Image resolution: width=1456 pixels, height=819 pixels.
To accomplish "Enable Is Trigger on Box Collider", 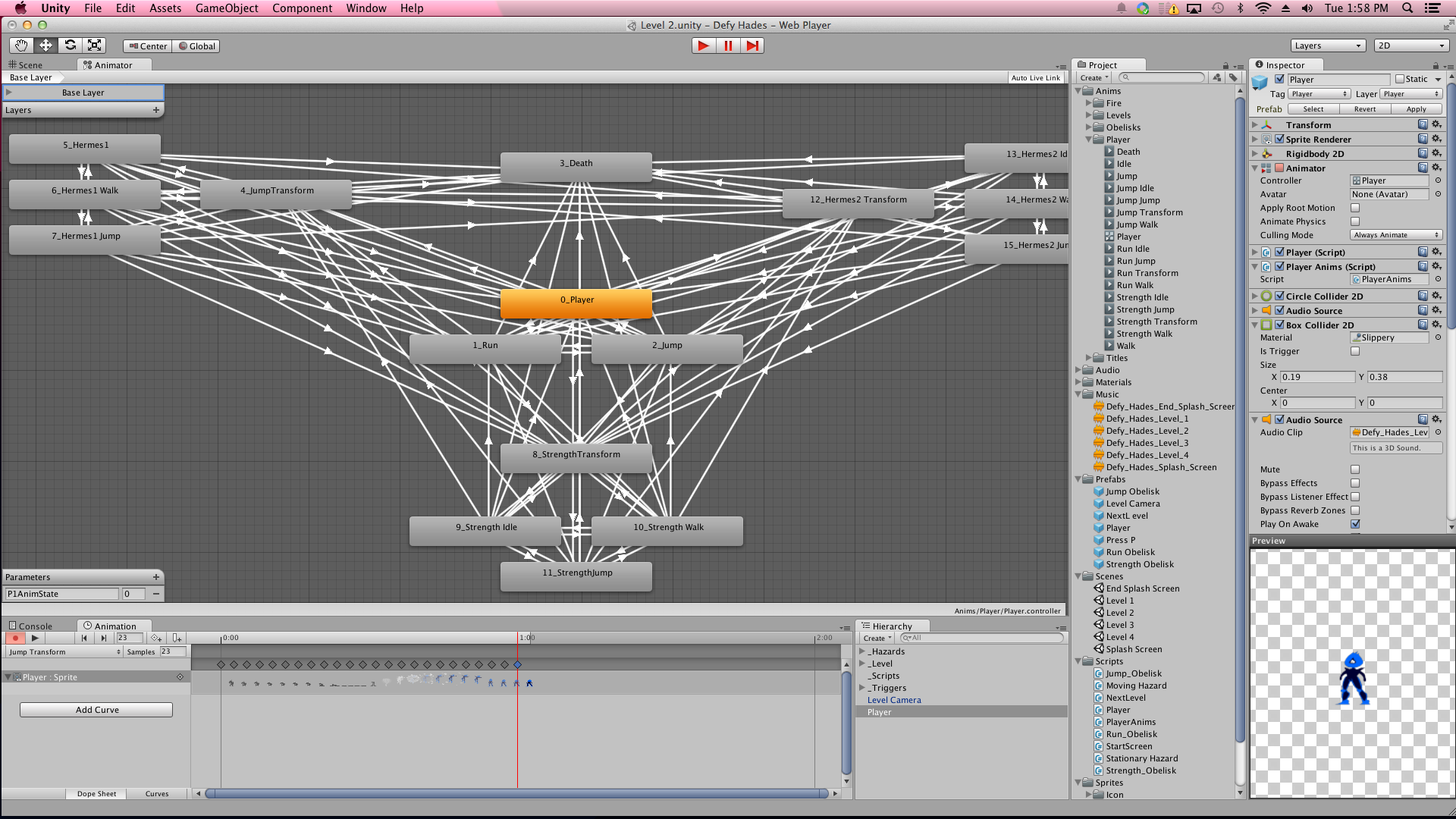I will (1355, 351).
